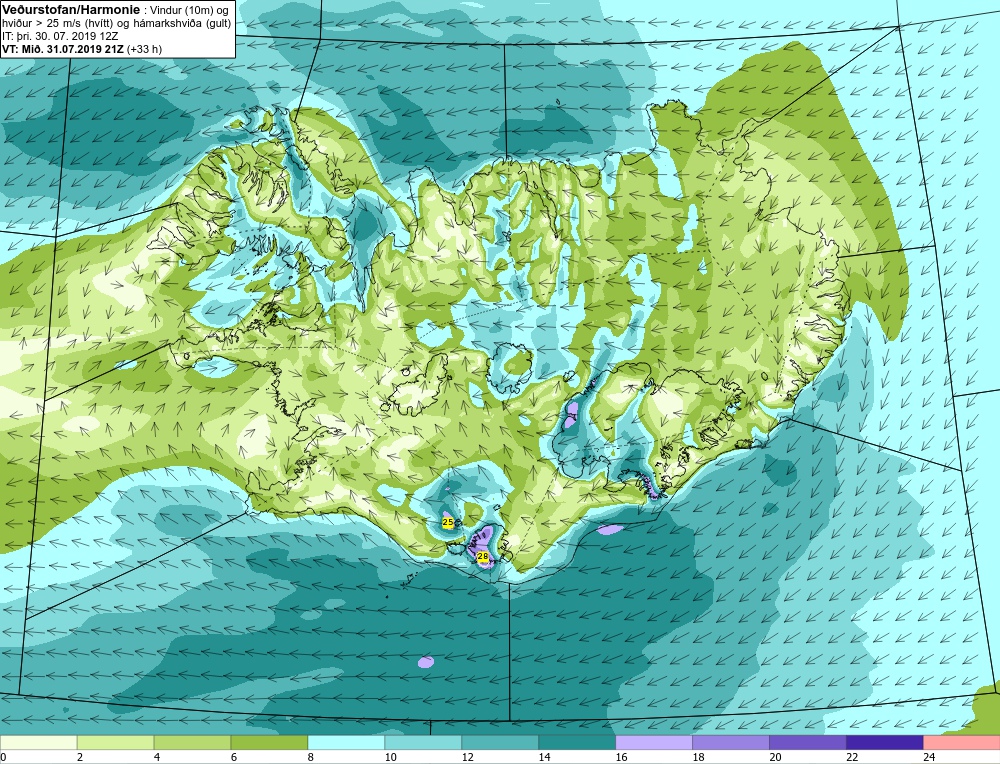Click the green 4–6 m/s legend swatch

(193, 743)
